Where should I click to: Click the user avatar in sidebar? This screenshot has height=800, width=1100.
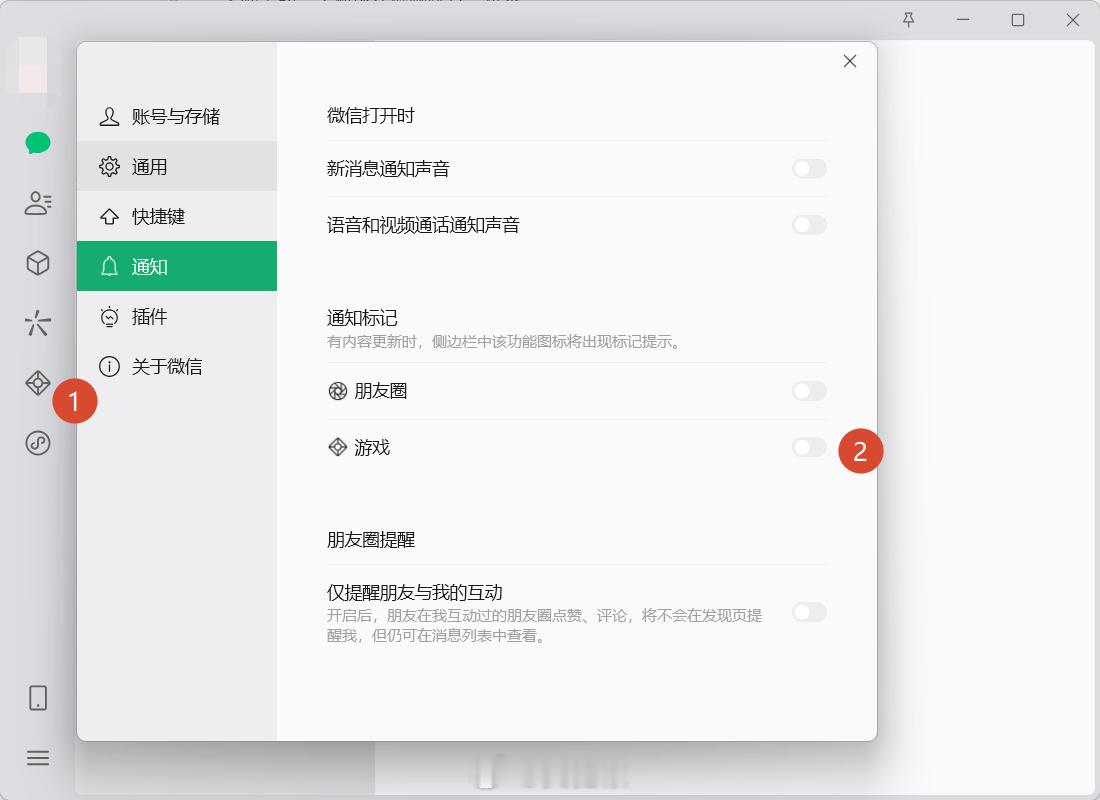pyautogui.click(x=33, y=65)
